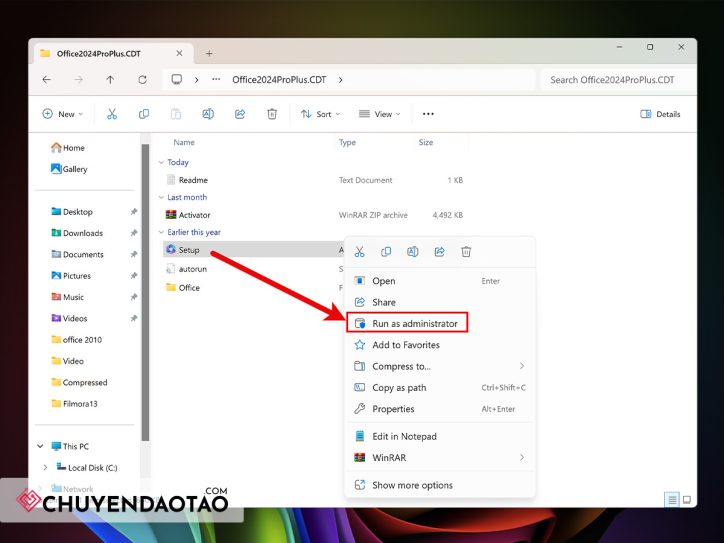Image resolution: width=724 pixels, height=543 pixels.
Task: Click the Copy icon in the context menu
Action: 386,252
